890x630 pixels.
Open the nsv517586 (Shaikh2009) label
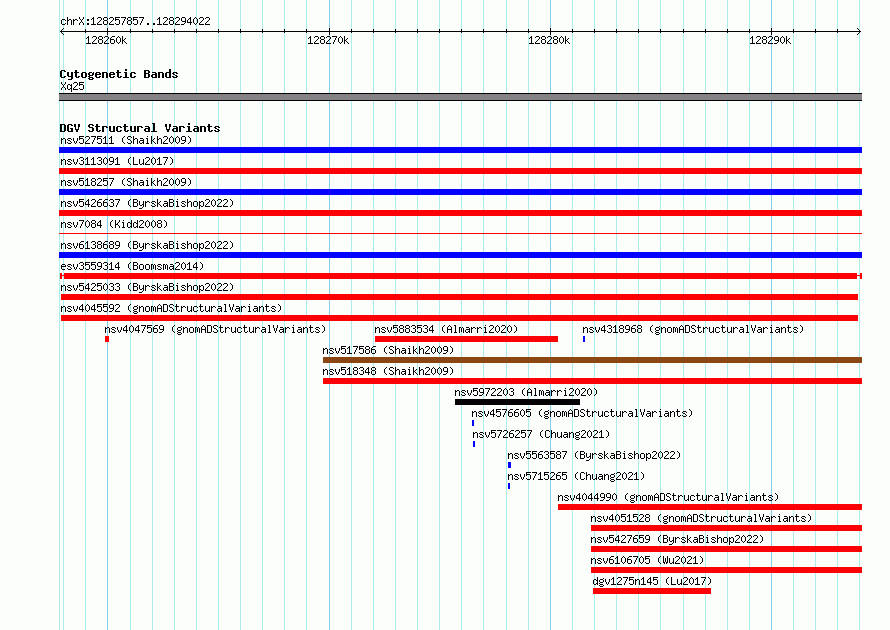(x=388, y=350)
